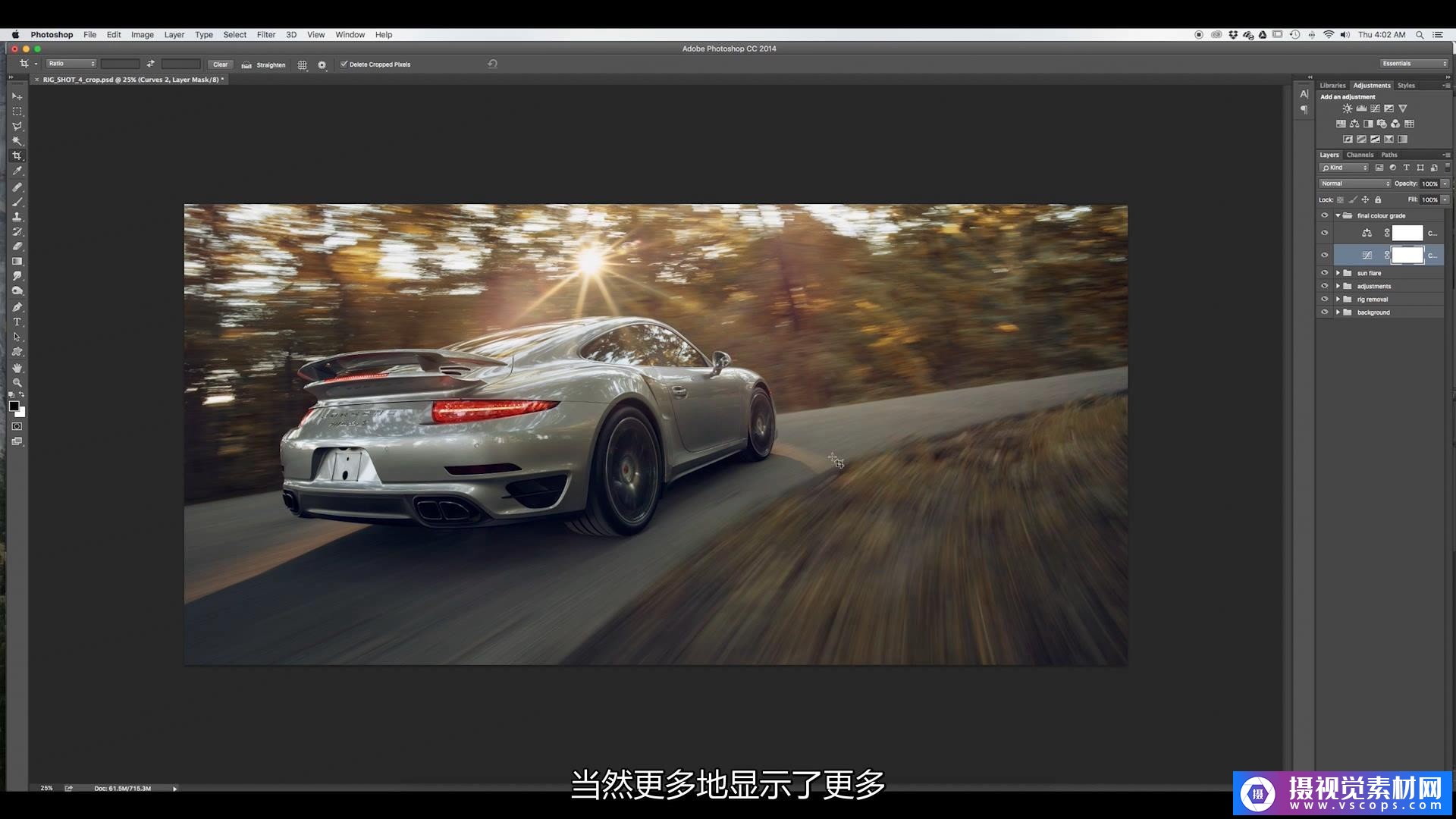
Task: Open the Normal blend mode dropdown
Action: point(1354,184)
